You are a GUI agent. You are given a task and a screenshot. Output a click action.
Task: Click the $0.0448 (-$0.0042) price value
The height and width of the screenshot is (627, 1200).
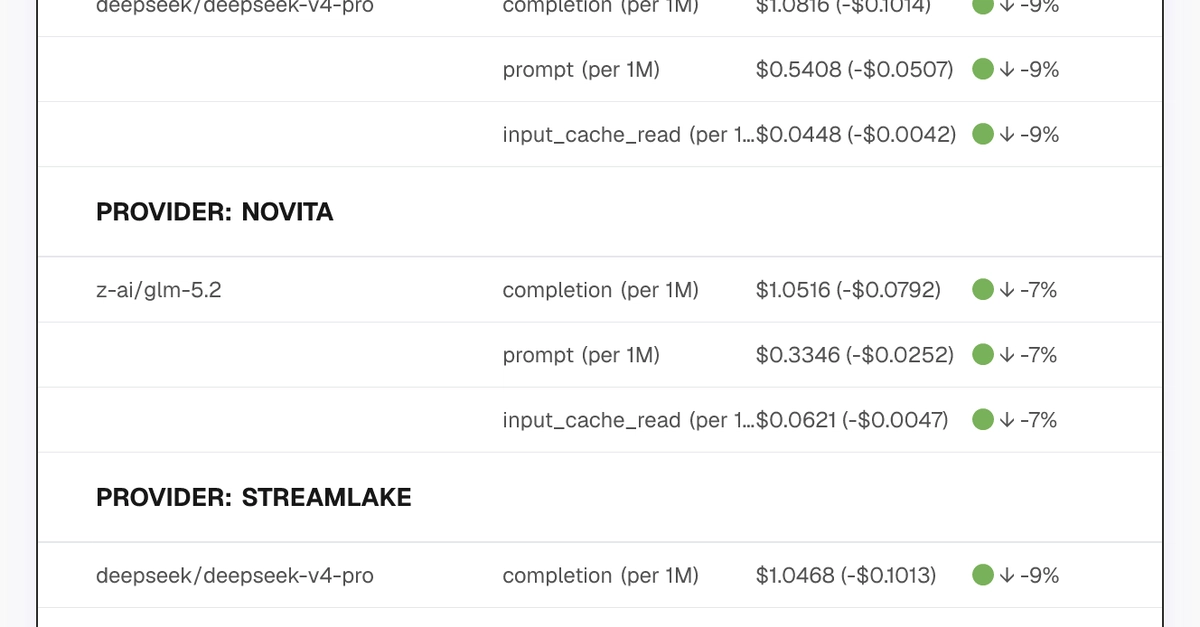(856, 134)
